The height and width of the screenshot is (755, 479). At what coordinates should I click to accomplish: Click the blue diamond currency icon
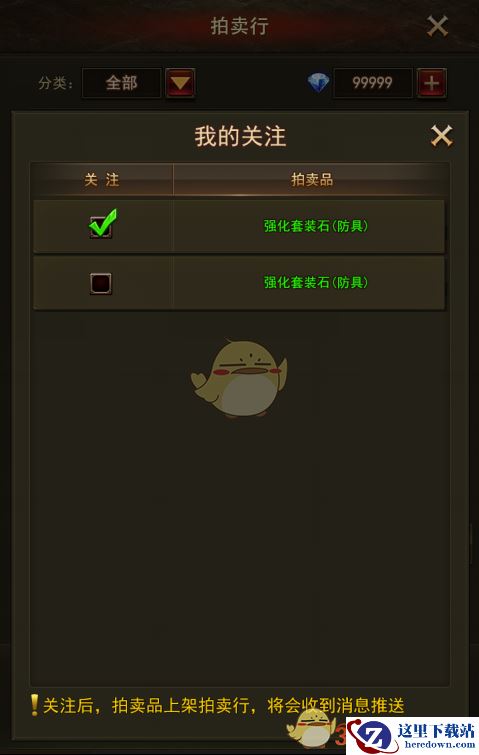coord(319,83)
